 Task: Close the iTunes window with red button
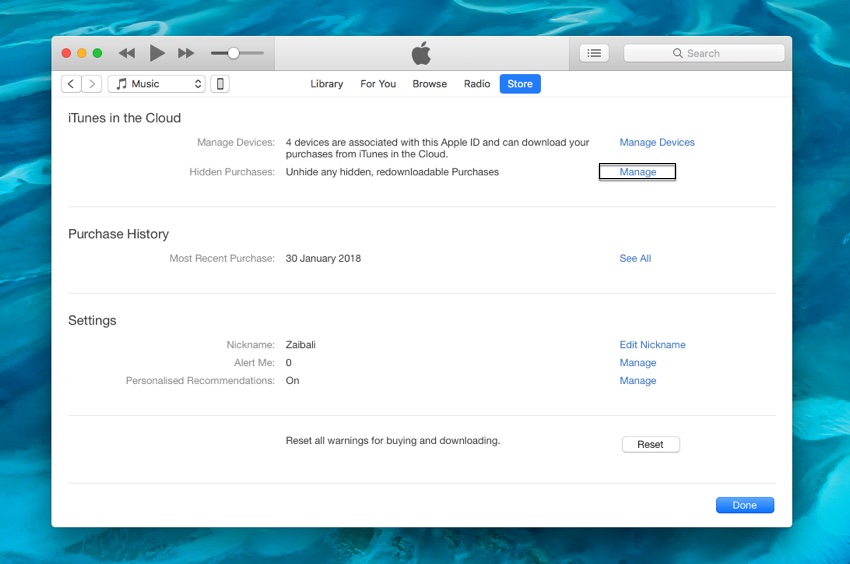[x=66, y=53]
